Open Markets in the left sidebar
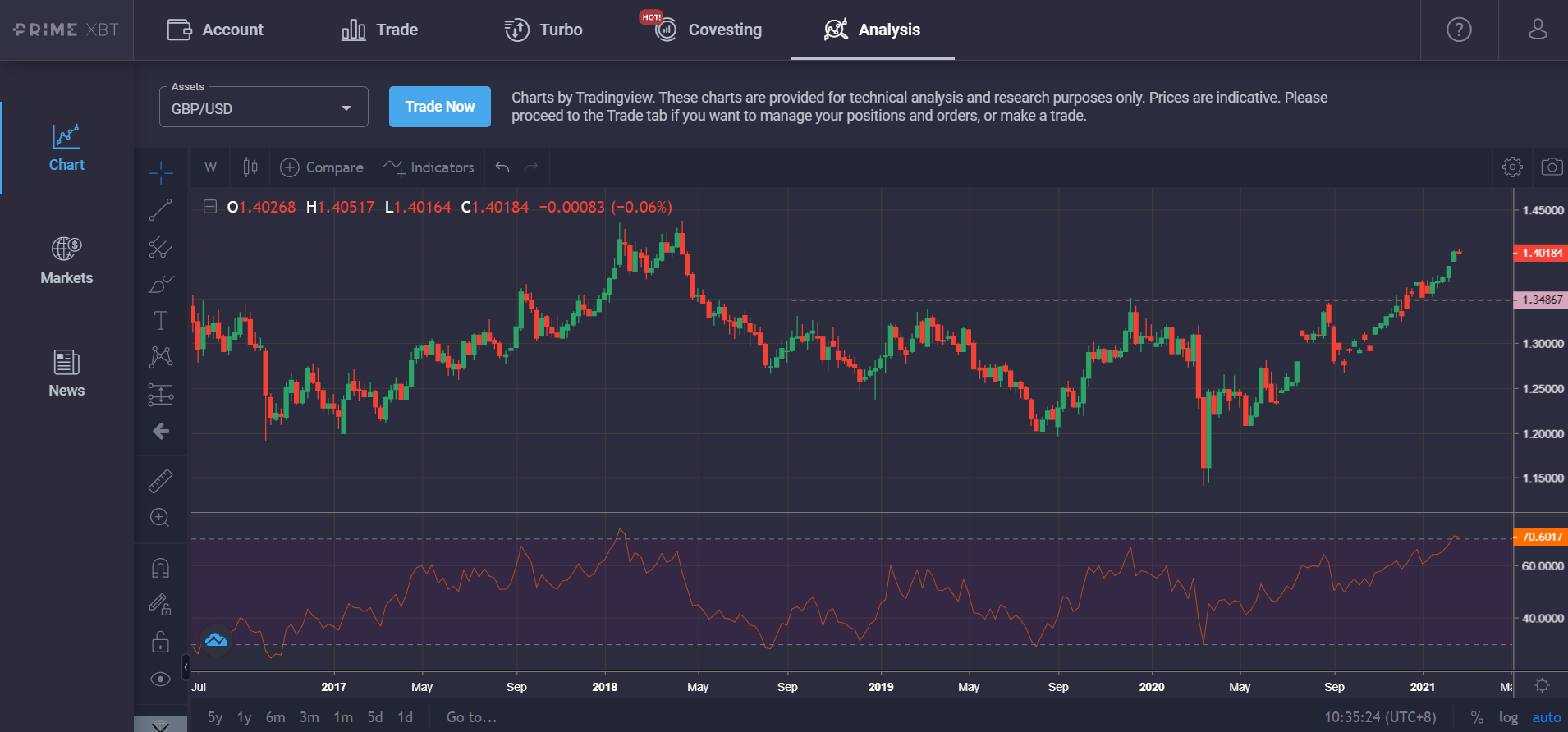This screenshot has width=1568, height=732. tap(66, 261)
